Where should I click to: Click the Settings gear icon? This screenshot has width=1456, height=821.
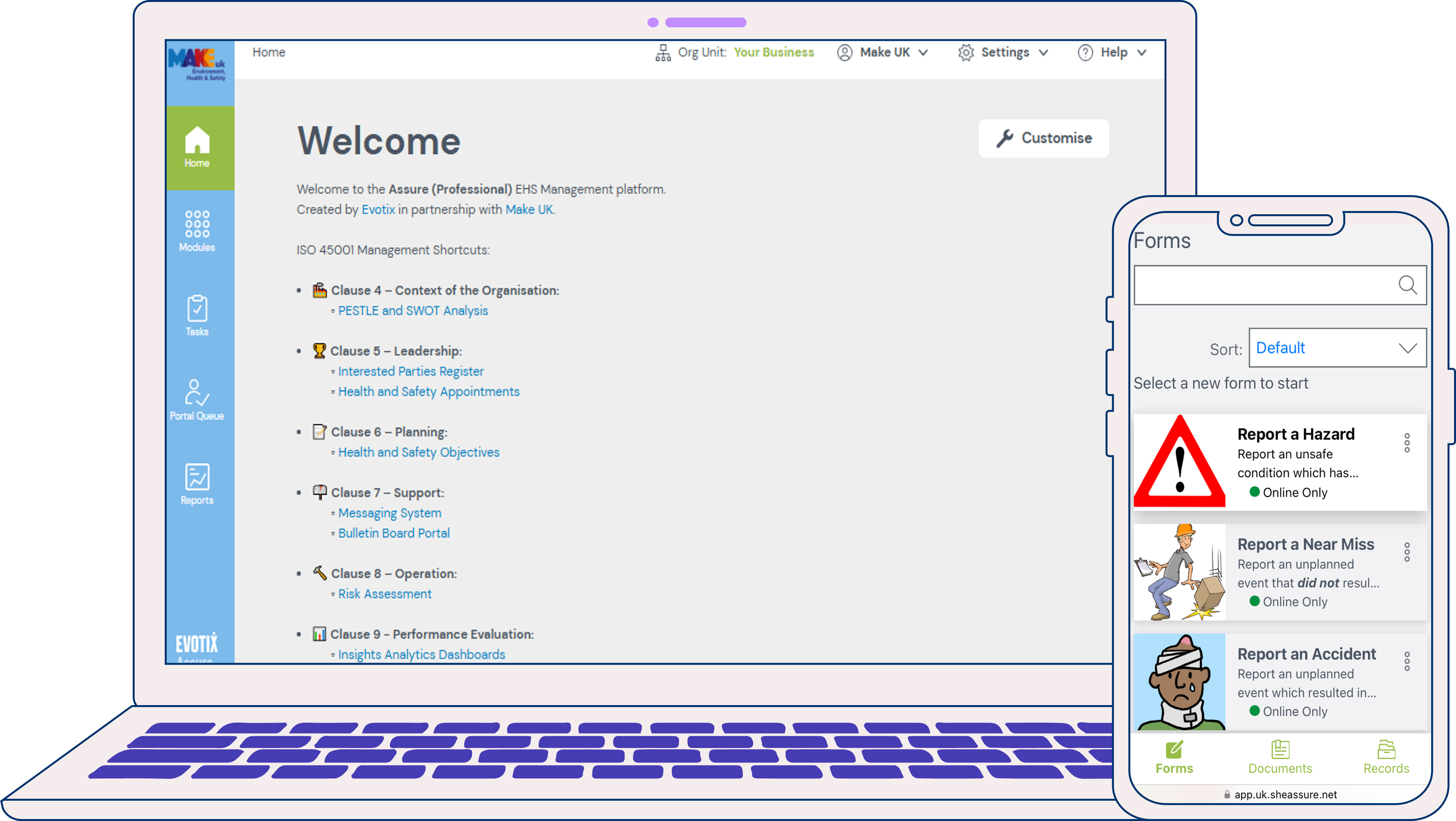tap(966, 52)
